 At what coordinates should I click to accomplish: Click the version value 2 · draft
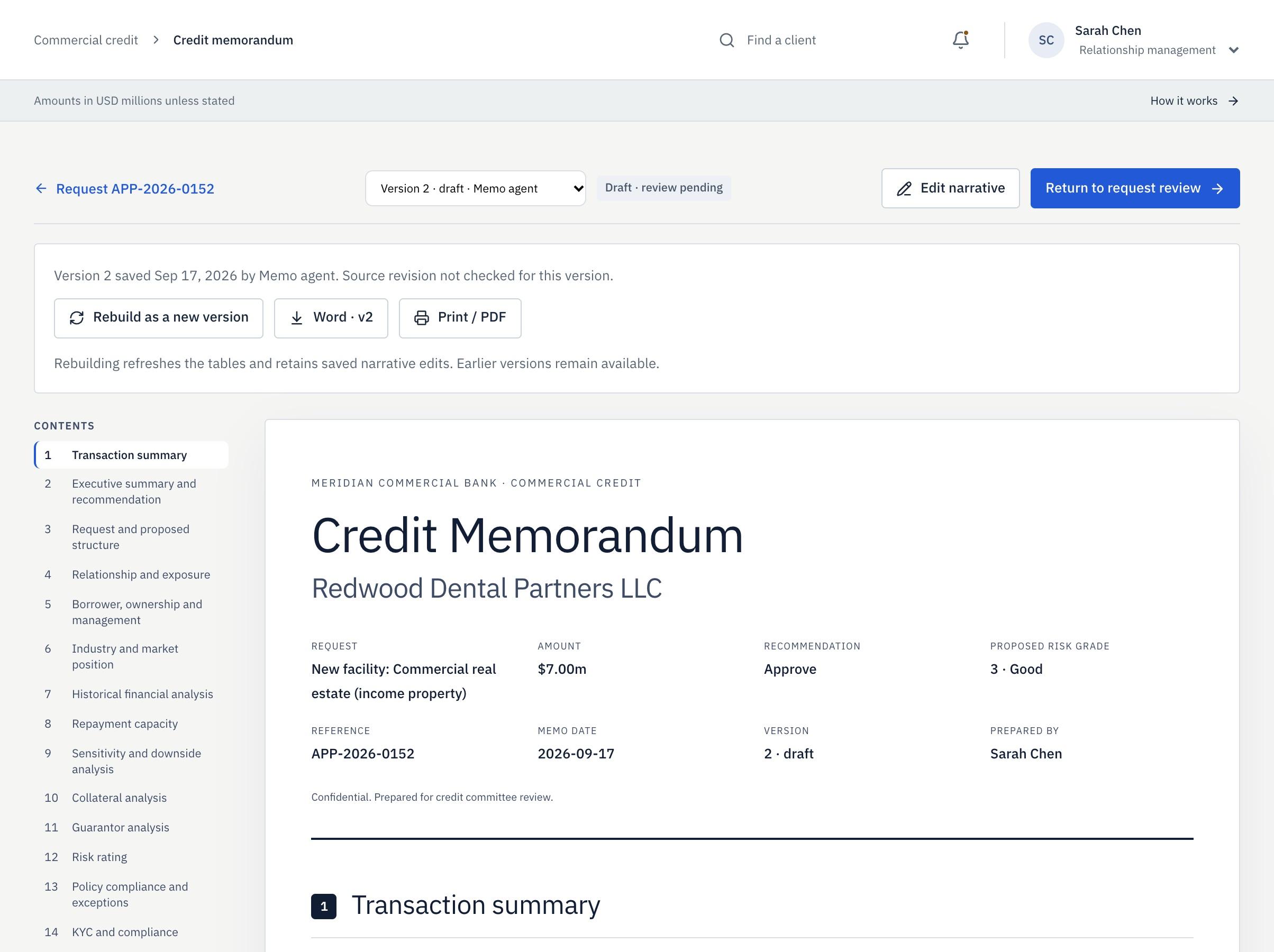click(788, 754)
